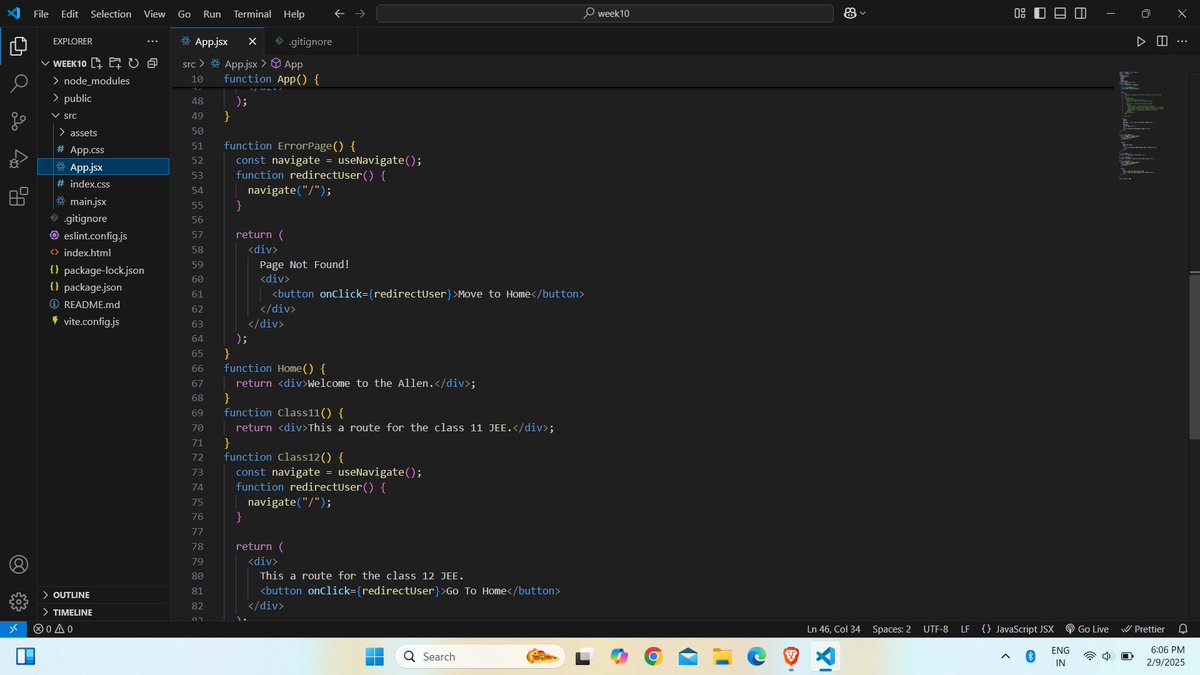Click Go Live in status bar

pos(1087,629)
